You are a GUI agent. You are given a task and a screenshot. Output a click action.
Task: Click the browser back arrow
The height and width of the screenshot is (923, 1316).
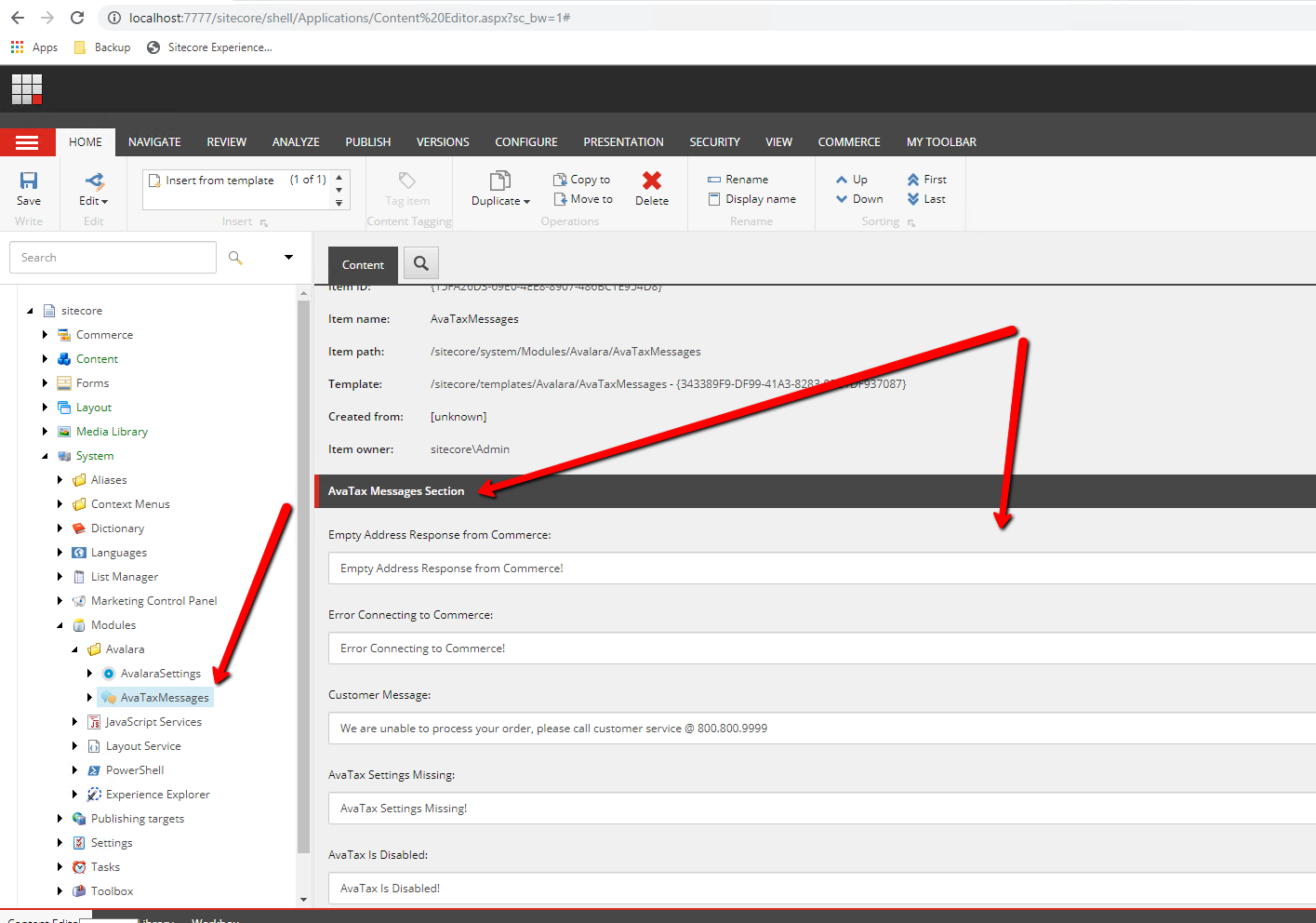click(18, 18)
